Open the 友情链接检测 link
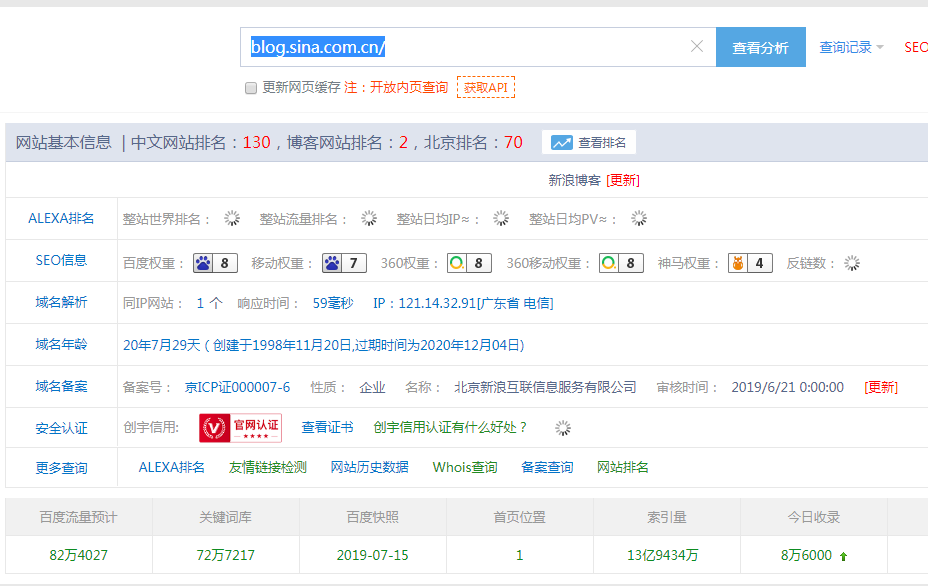 [268, 467]
